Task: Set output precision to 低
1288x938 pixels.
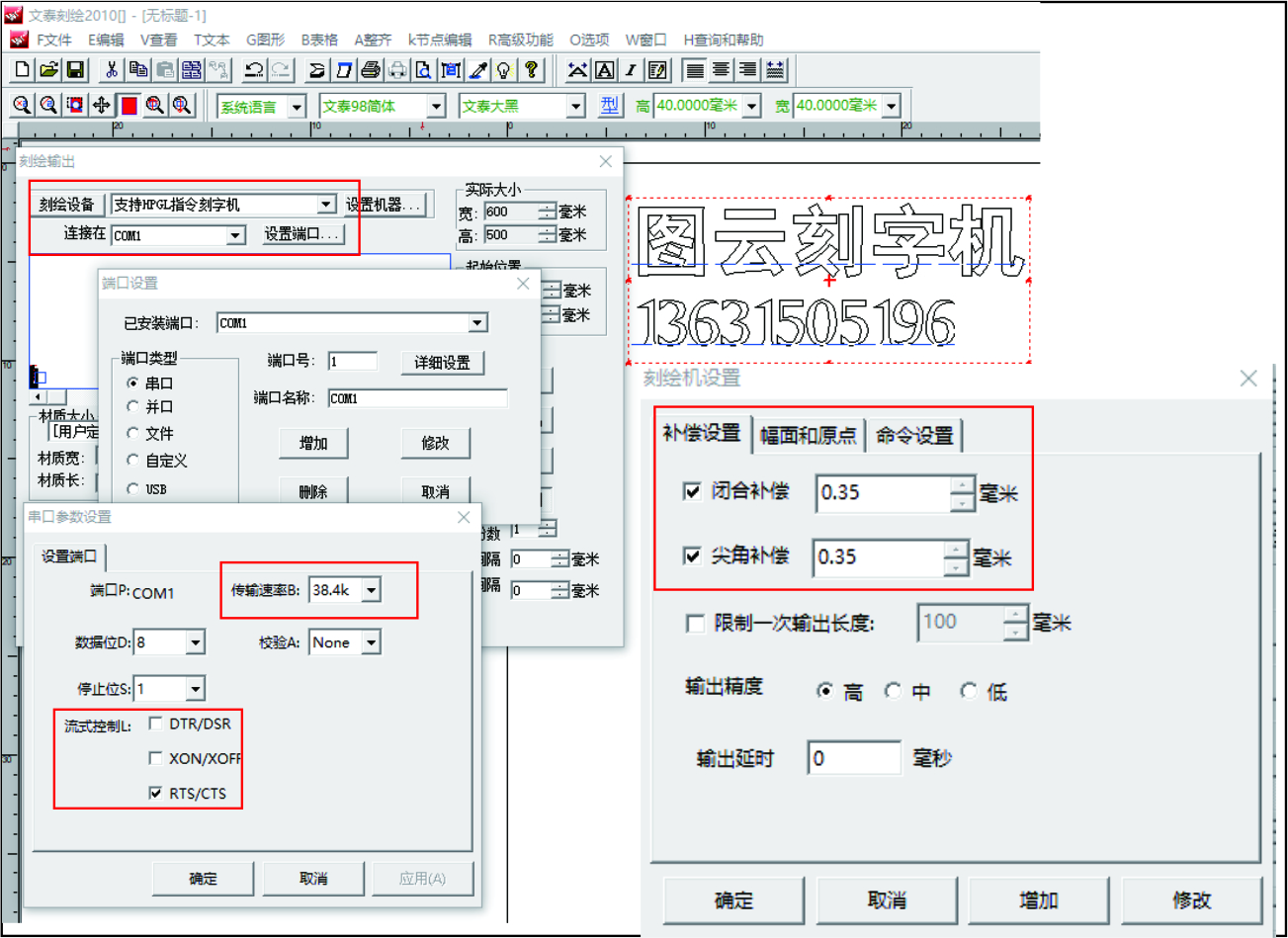Action: [970, 691]
